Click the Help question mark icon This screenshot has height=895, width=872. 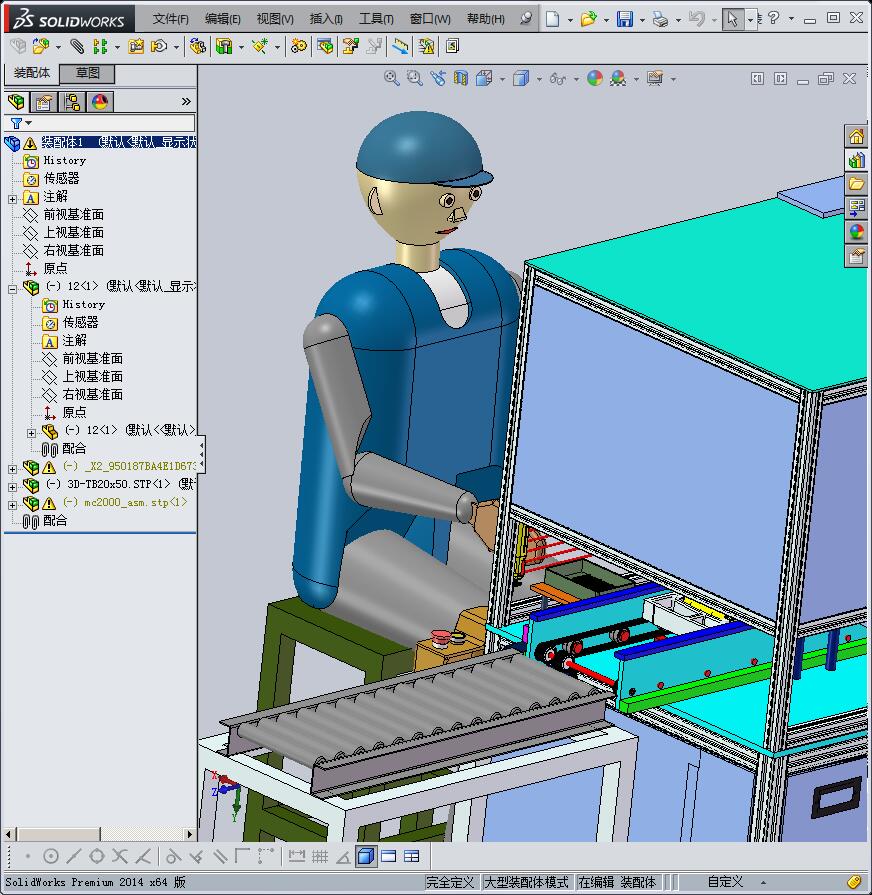774,18
